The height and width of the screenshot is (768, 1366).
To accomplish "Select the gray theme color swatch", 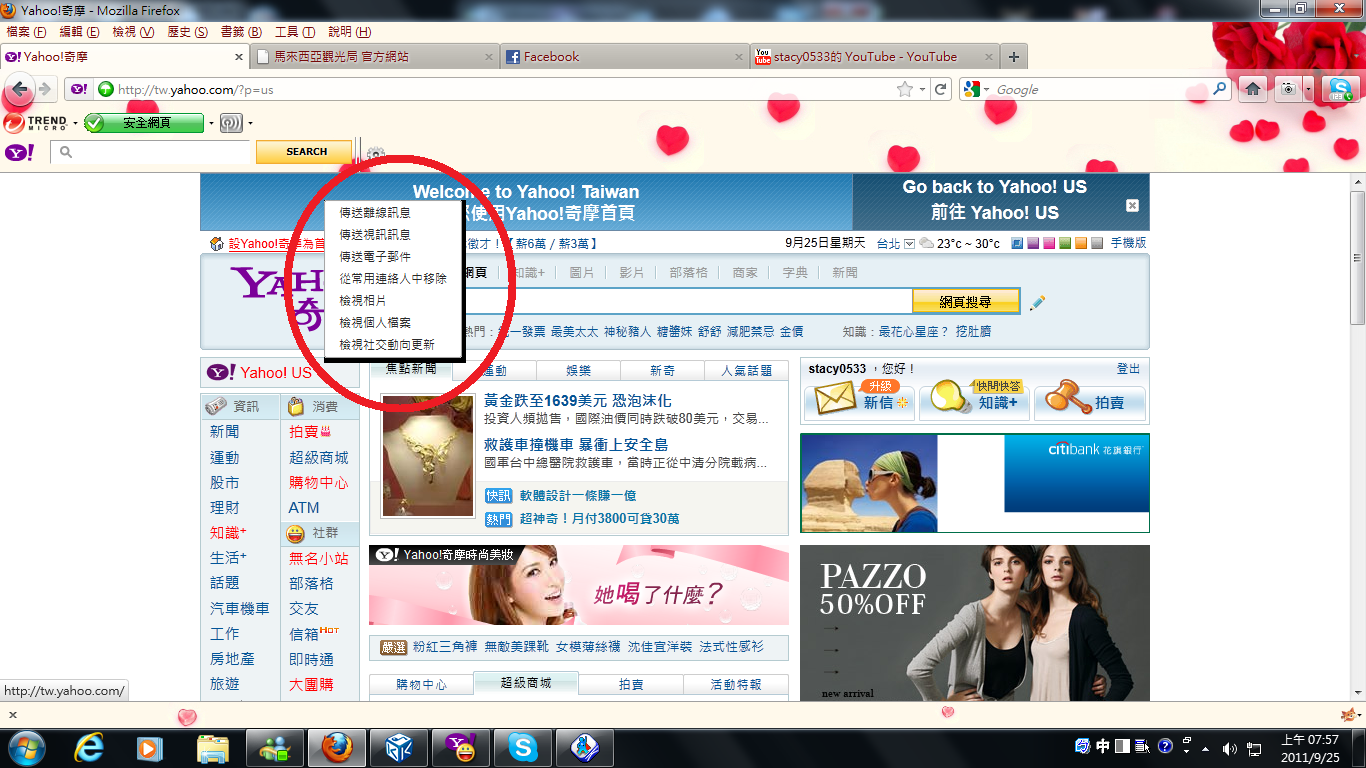I will coord(1097,243).
